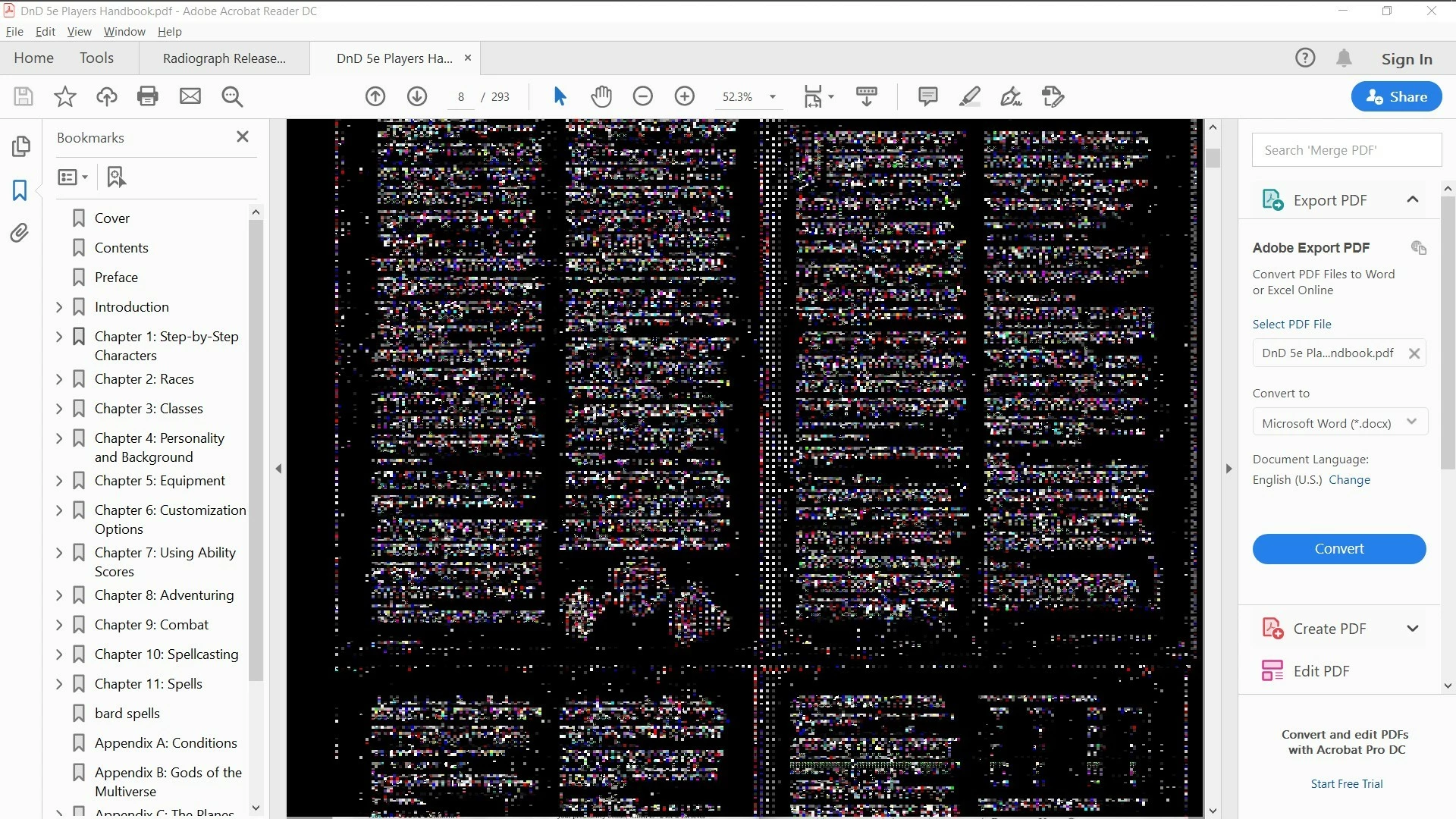The image size is (1456, 819).
Task: Collapse the right tools pane arrow
Action: click(1228, 469)
